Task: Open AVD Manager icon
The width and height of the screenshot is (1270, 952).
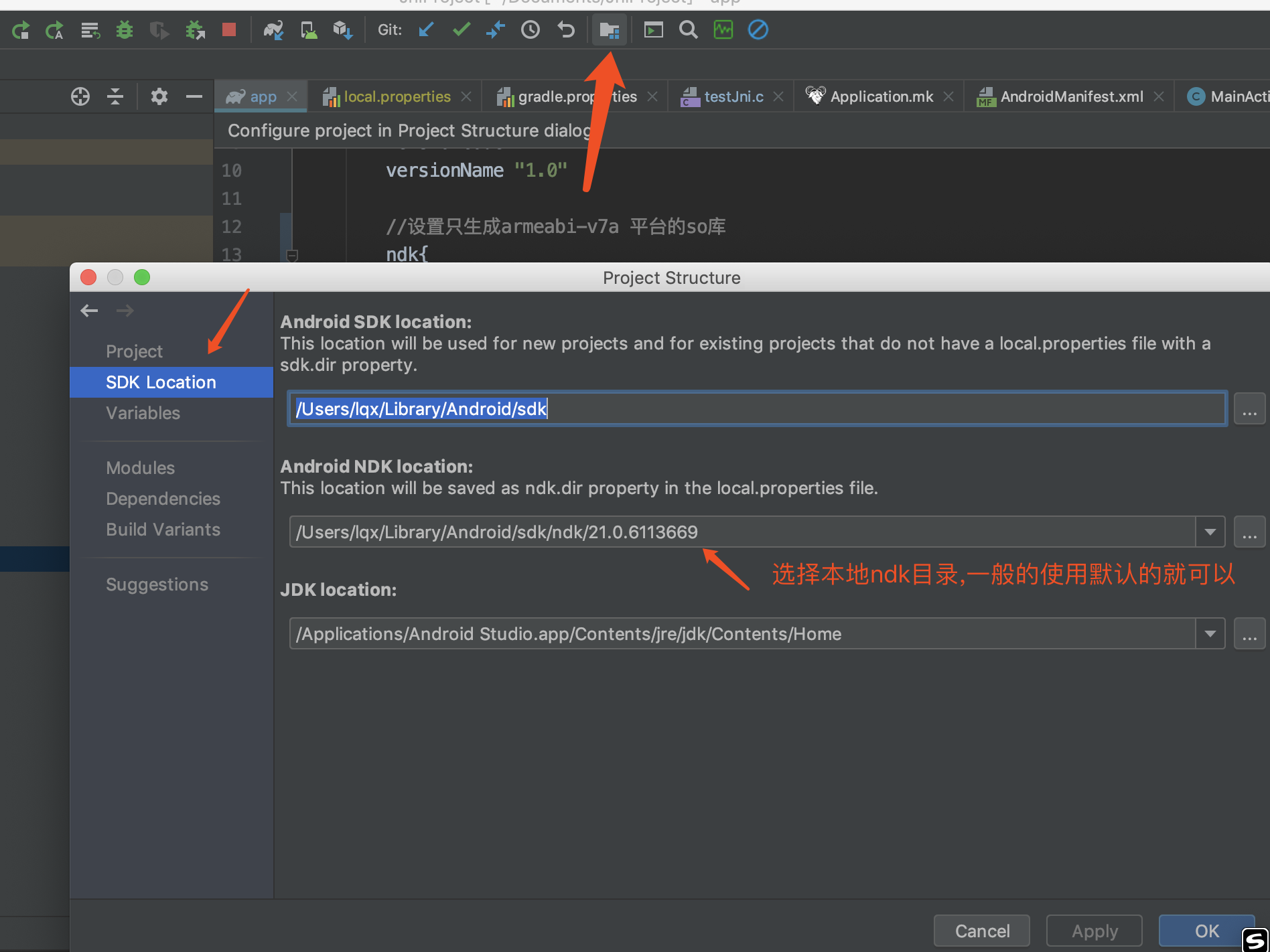Action: (x=308, y=30)
